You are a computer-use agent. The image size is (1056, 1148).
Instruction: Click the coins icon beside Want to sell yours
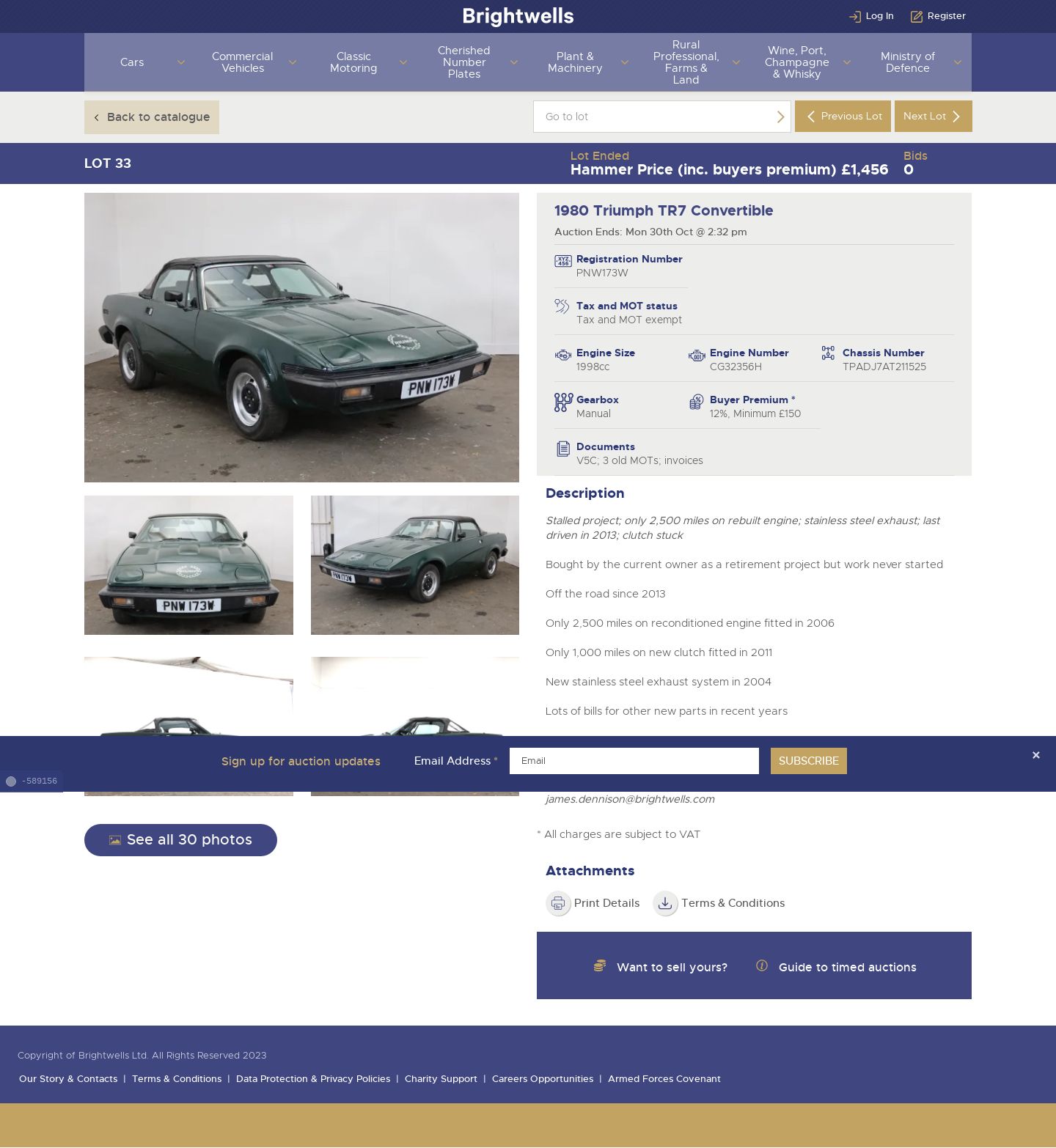pos(600,966)
